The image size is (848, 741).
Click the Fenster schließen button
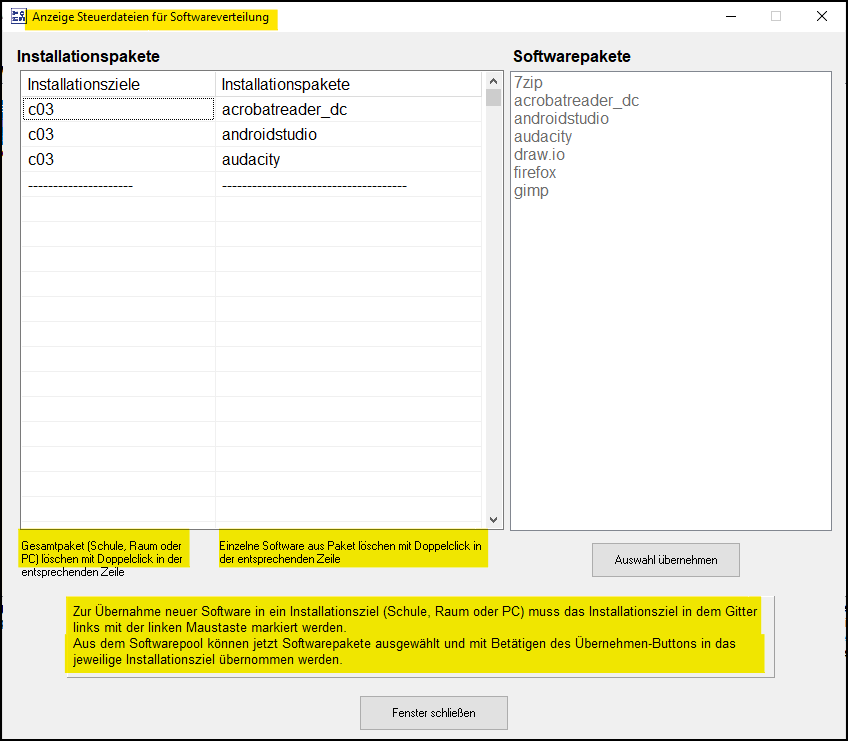(x=433, y=713)
